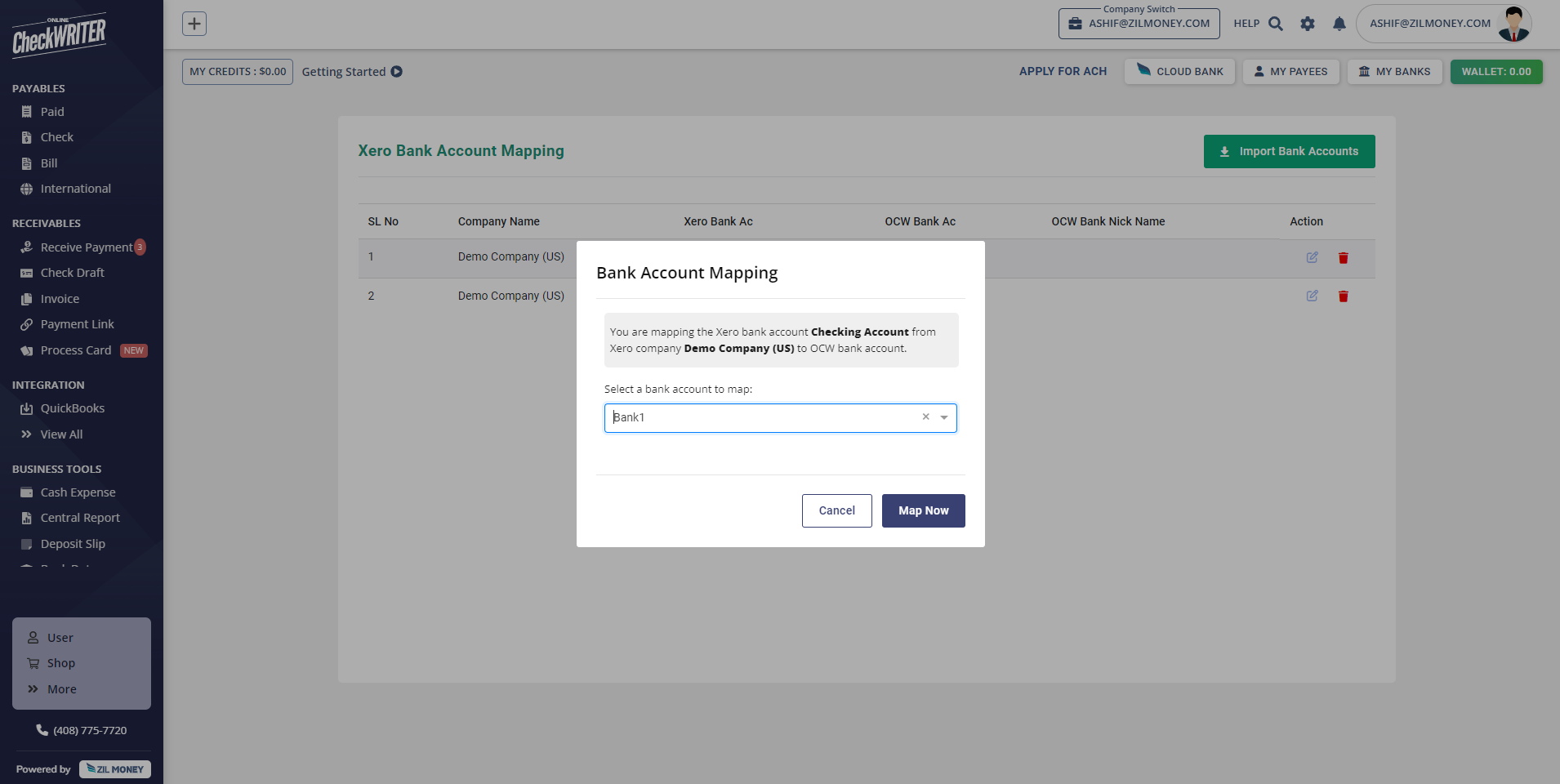Click the Getting Started play icon
The width and height of the screenshot is (1560, 784).
click(397, 72)
